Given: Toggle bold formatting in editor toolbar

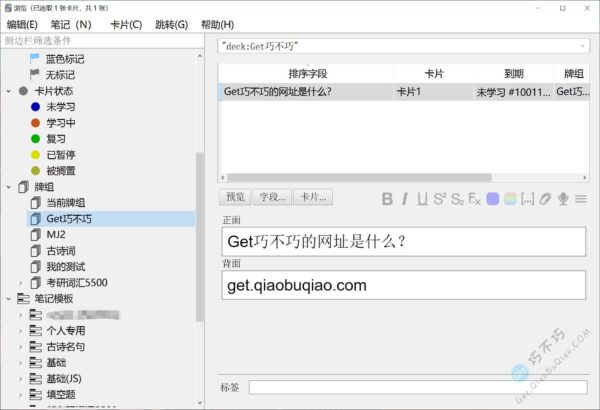Looking at the screenshot, I should pyautogui.click(x=388, y=199).
